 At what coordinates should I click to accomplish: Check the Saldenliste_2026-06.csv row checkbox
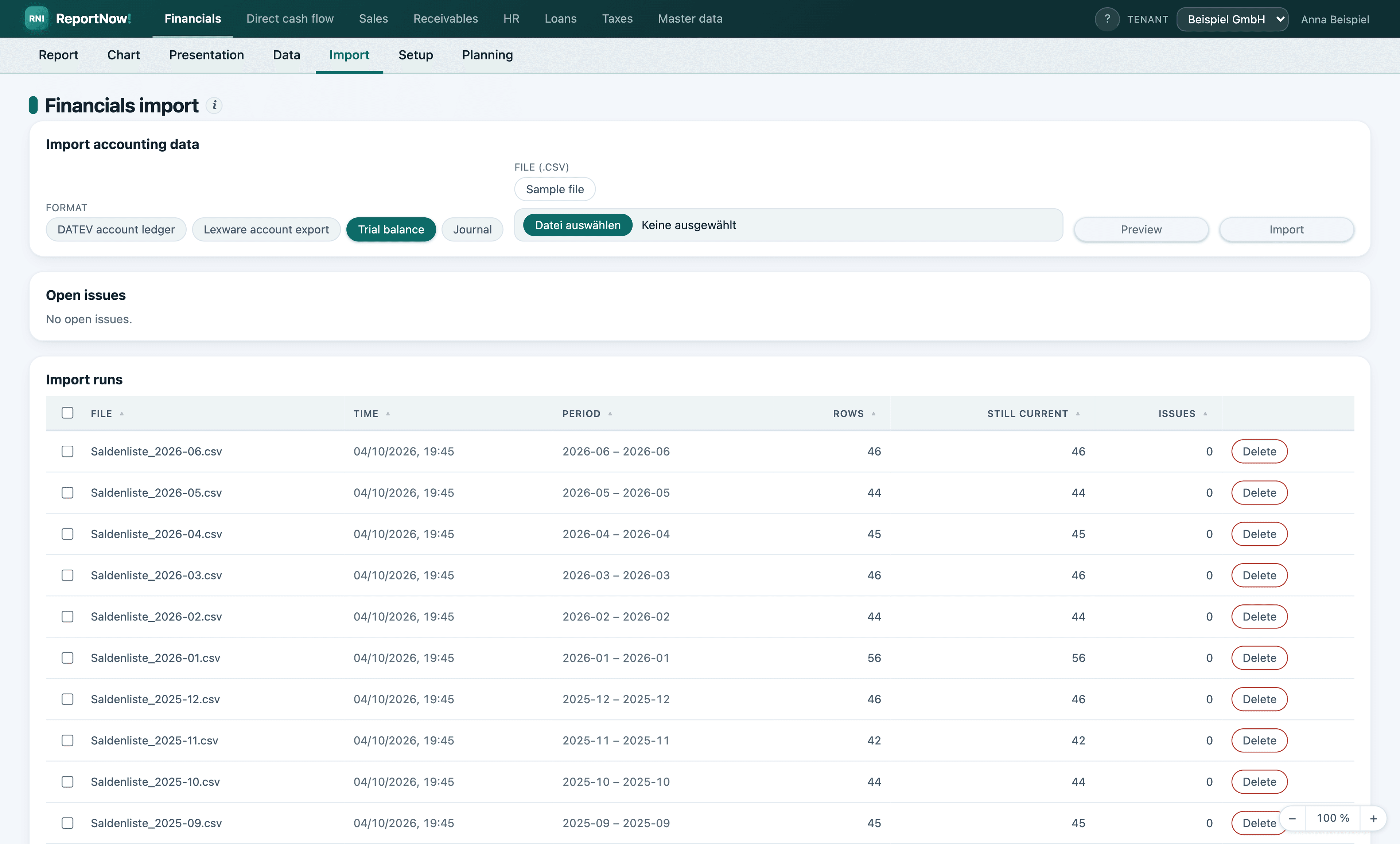point(67,451)
